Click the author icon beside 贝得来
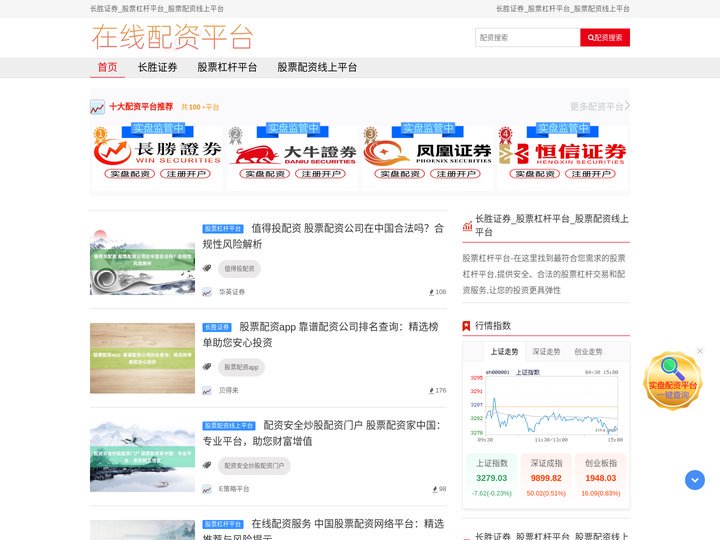The width and height of the screenshot is (720, 540). (207, 391)
